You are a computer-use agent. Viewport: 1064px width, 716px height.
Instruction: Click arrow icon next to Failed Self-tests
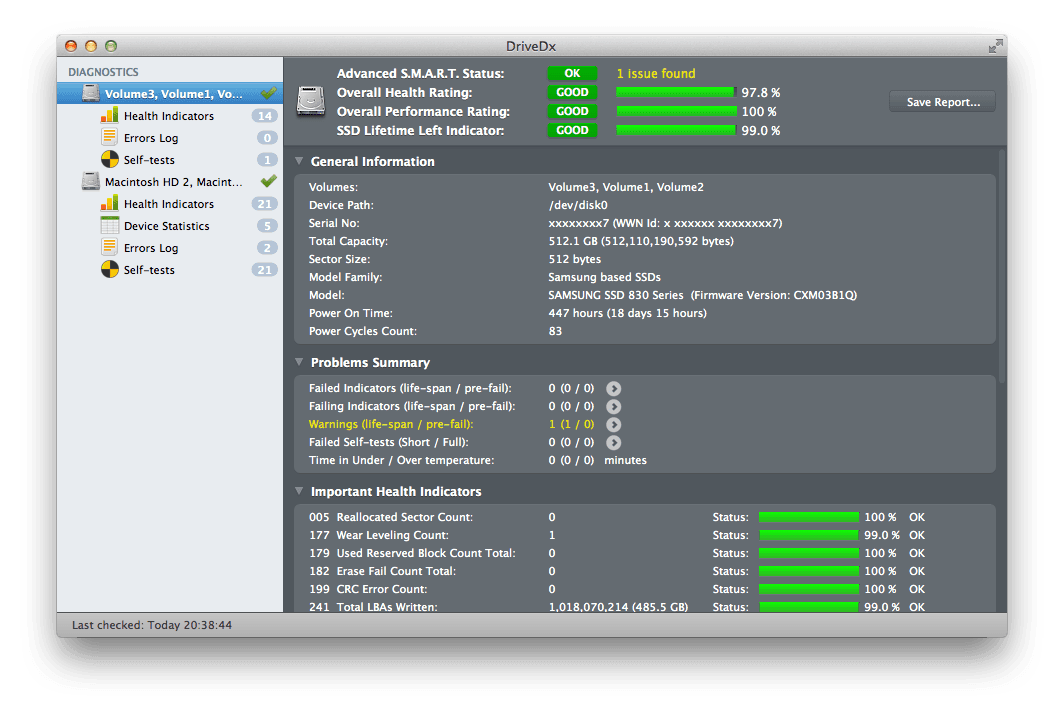pyautogui.click(x=614, y=443)
